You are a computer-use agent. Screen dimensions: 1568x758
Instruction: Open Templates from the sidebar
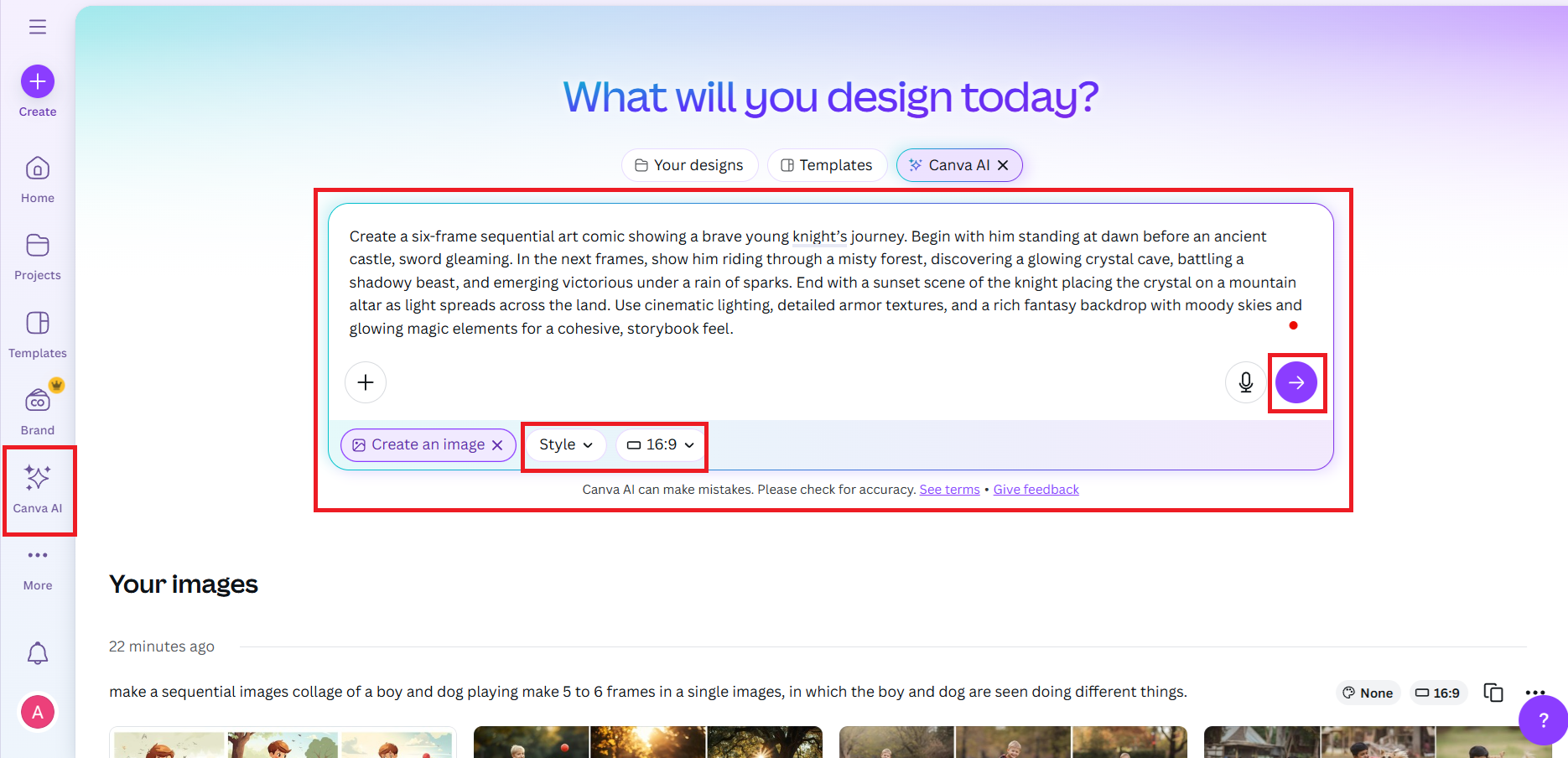click(37, 325)
